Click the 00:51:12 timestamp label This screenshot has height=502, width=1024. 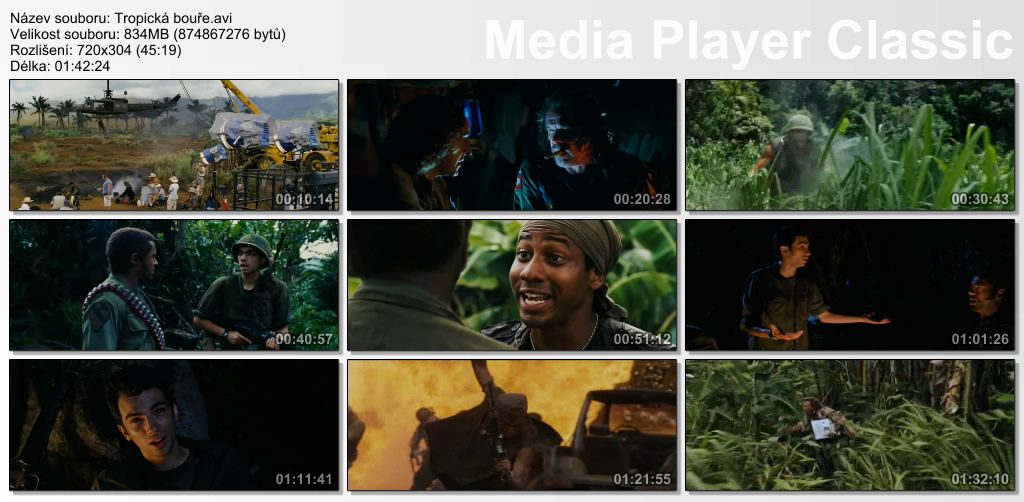point(643,339)
